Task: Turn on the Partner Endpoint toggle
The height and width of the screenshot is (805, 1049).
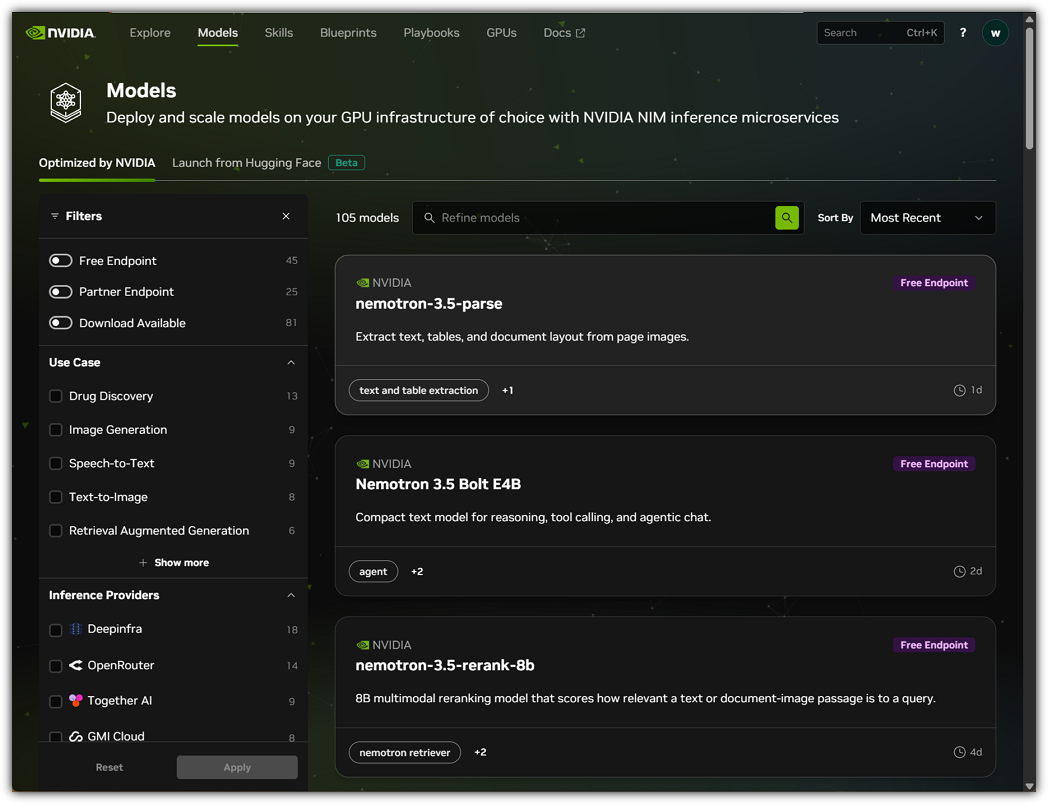Action: click(61, 292)
